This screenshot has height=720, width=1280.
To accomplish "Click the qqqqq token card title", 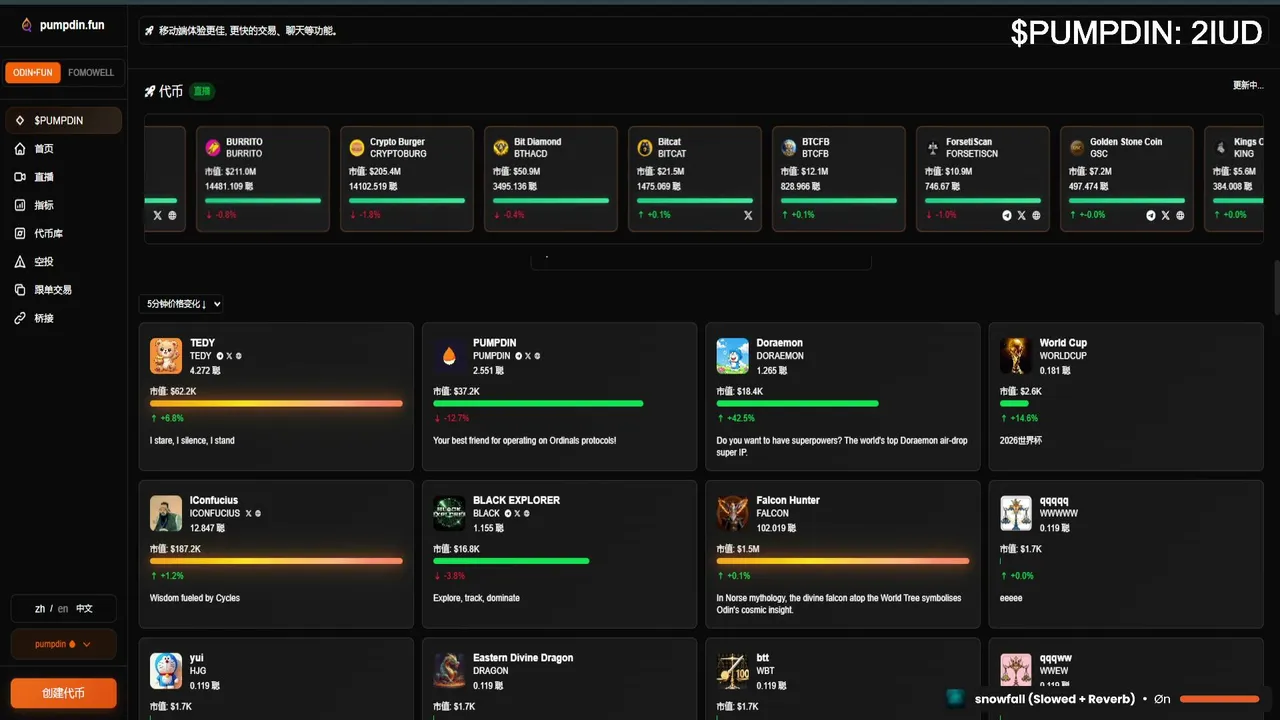I will (1054, 500).
